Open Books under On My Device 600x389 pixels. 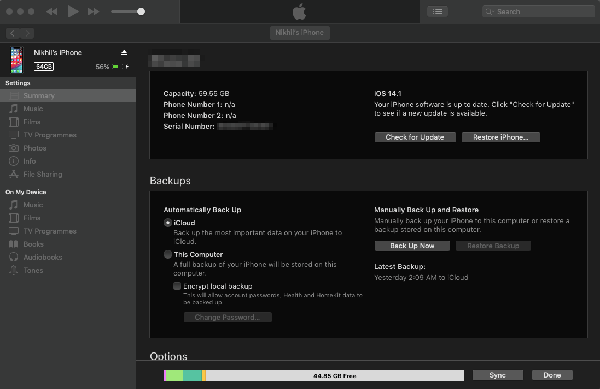click(x=68, y=244)
